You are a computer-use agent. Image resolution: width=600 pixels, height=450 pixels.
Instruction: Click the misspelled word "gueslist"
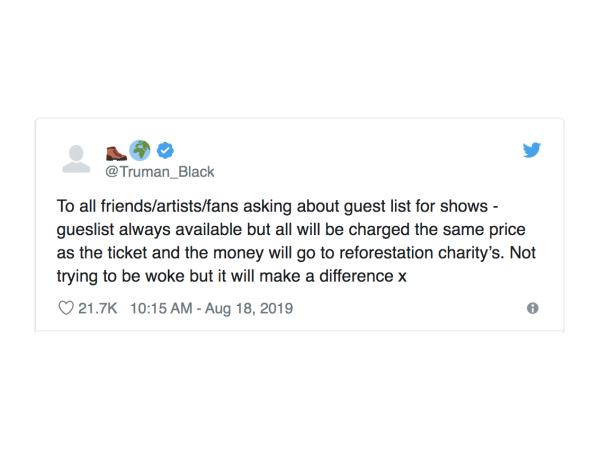click(x=85, y=230)
